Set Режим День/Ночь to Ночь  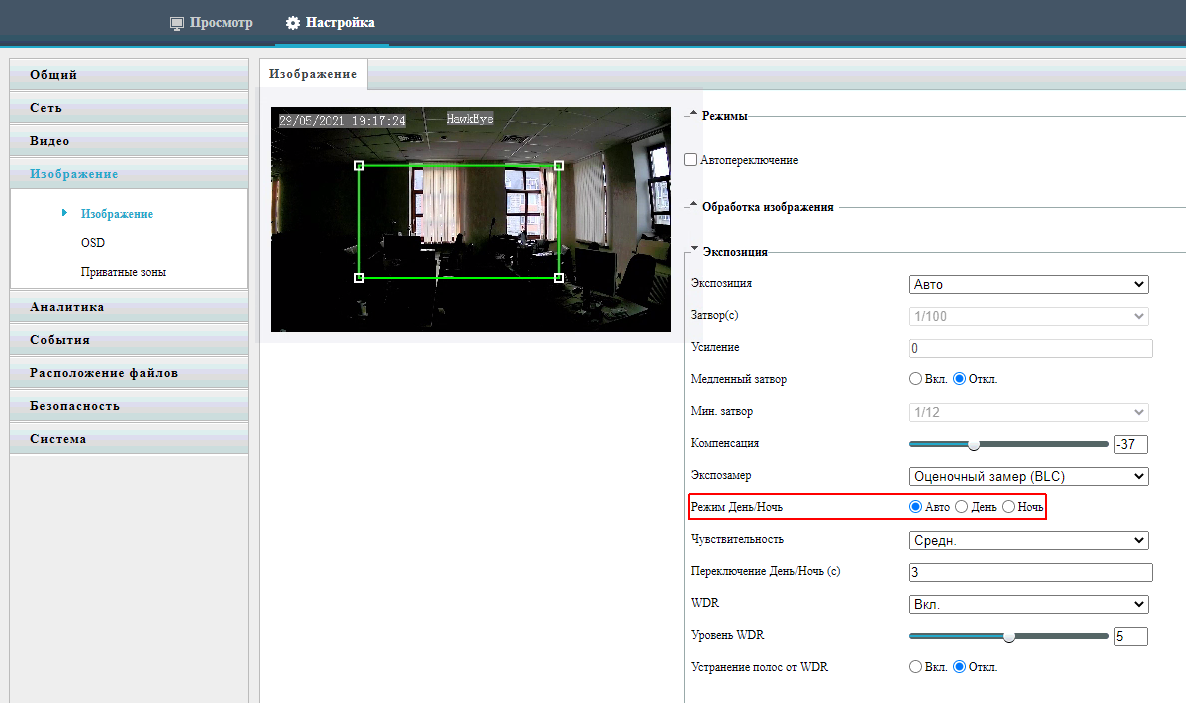[x=1008, y=506]
